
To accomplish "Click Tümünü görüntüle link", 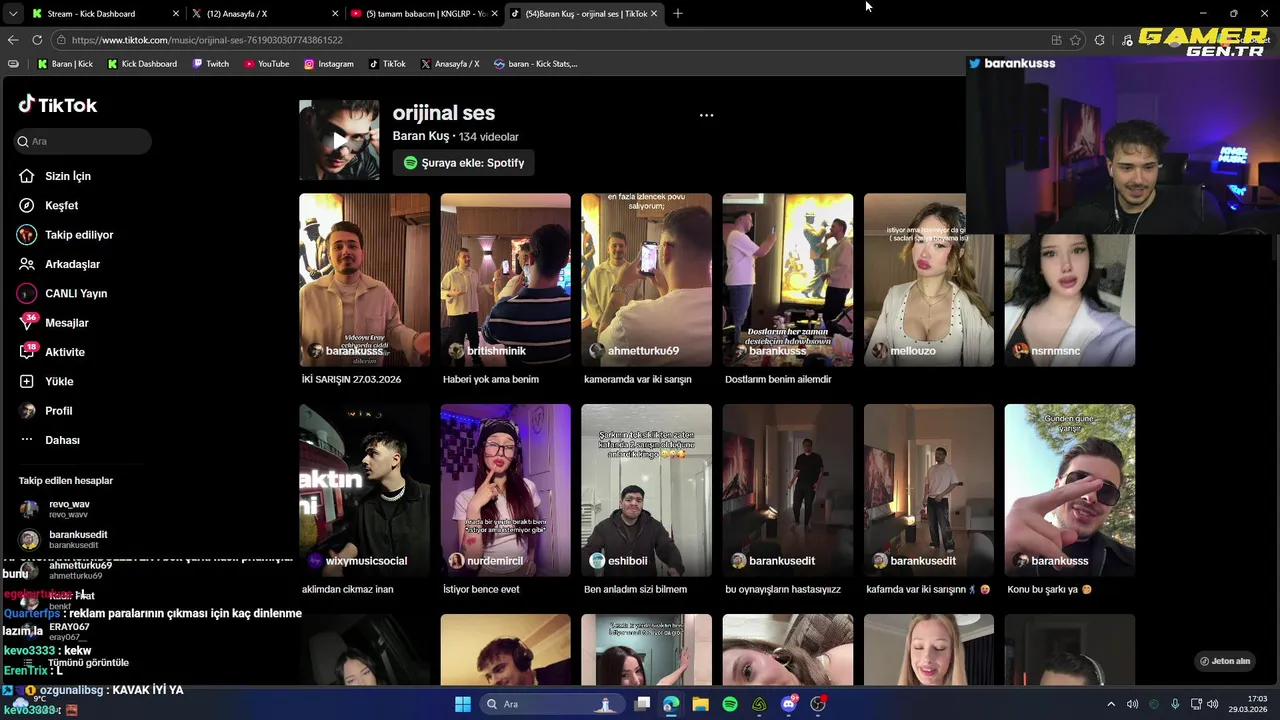I will (x=88, y=663).
